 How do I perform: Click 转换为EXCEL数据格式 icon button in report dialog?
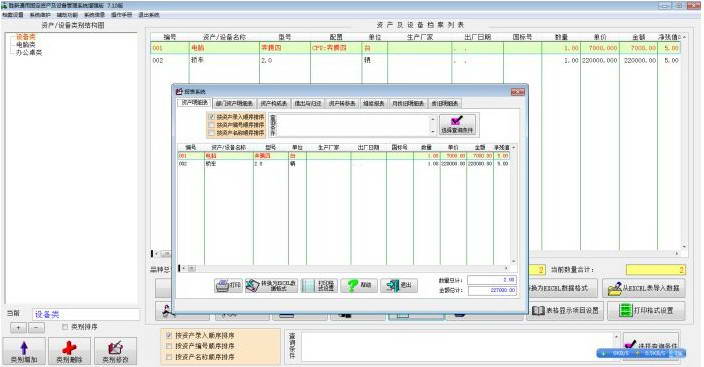[x=272, y=285]
